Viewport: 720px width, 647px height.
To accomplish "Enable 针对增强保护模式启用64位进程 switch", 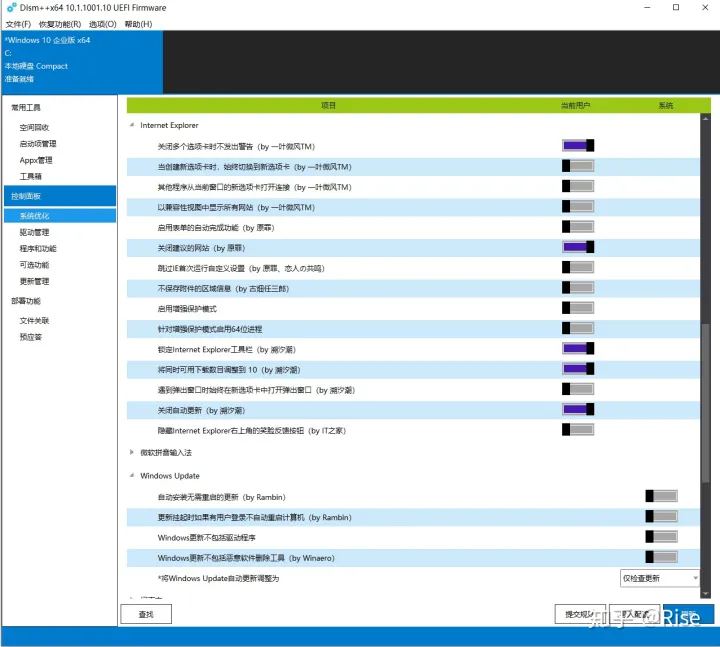I will pos(578,328).
